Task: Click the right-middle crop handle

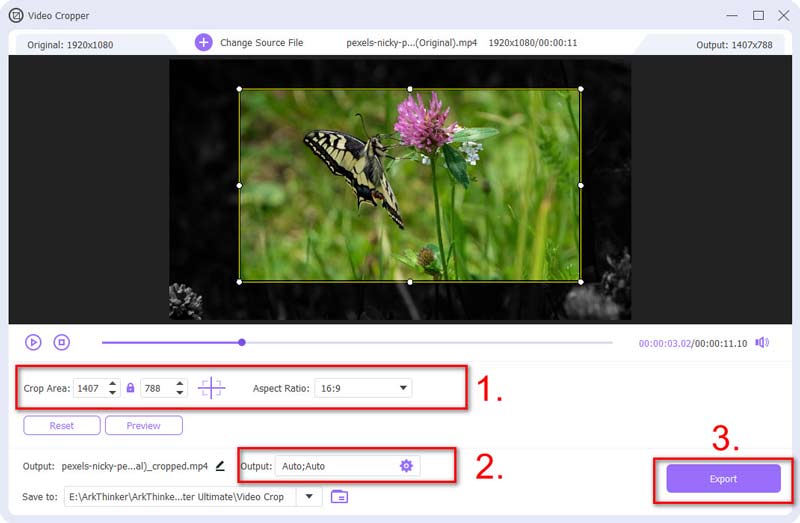Action: (x=581, y=185)
